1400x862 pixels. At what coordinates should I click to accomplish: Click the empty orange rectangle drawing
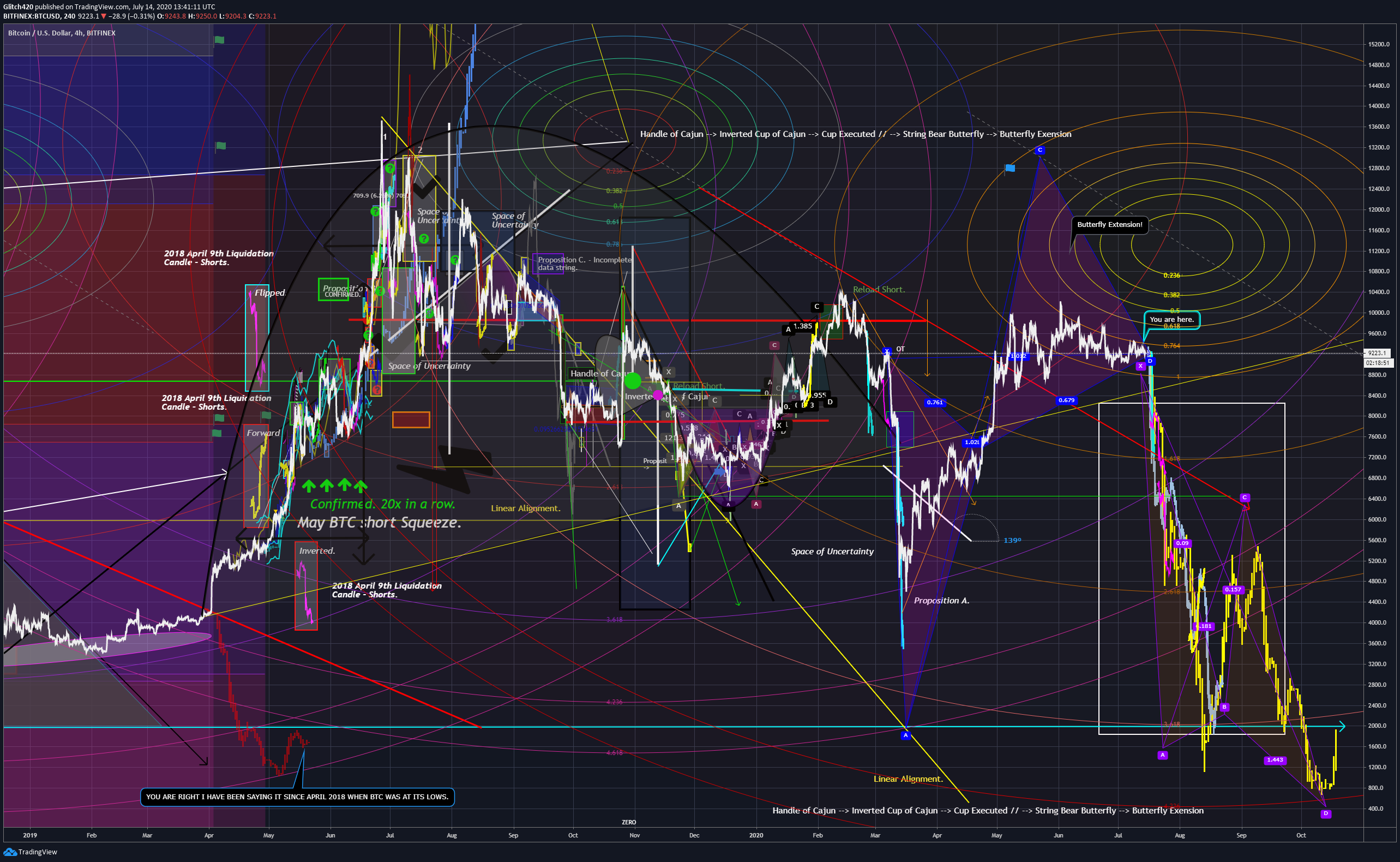click(411, 420)
